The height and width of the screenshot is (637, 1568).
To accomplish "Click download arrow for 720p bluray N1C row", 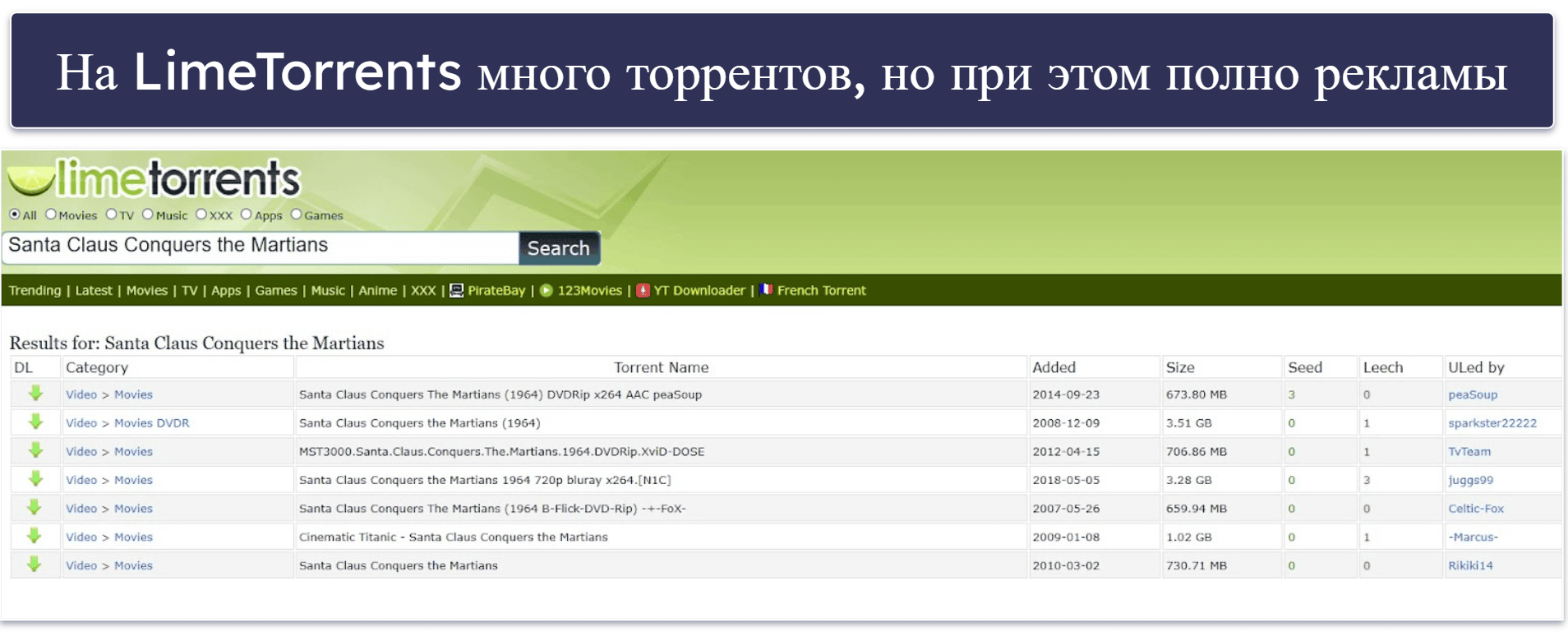I will [x=35, y=479].
